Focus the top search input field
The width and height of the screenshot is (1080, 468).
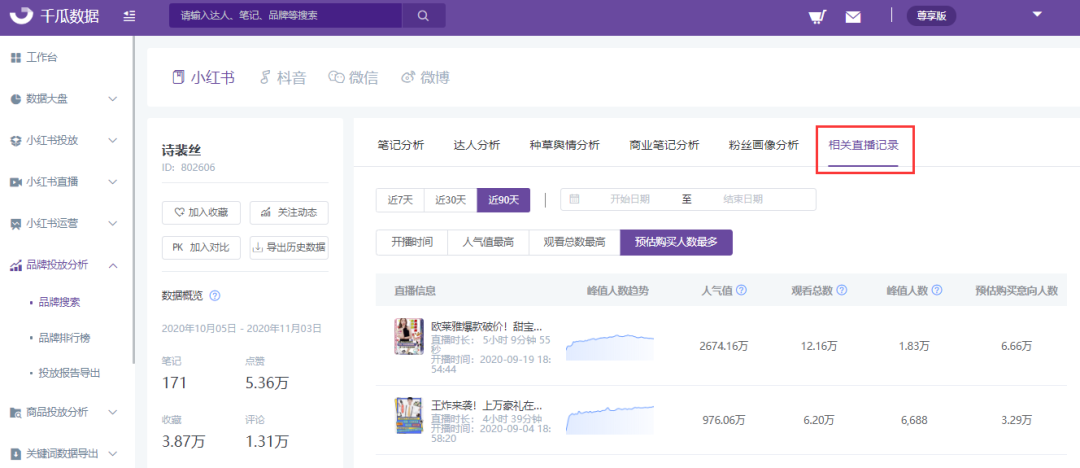click(285, 15)
